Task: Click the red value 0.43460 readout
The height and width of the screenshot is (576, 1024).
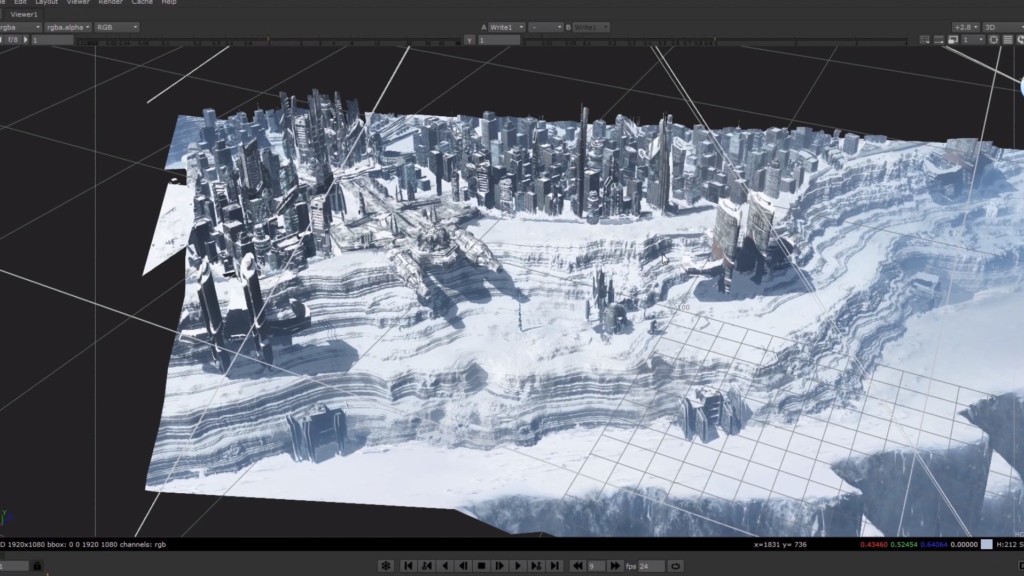Action: tap(874, 544)
